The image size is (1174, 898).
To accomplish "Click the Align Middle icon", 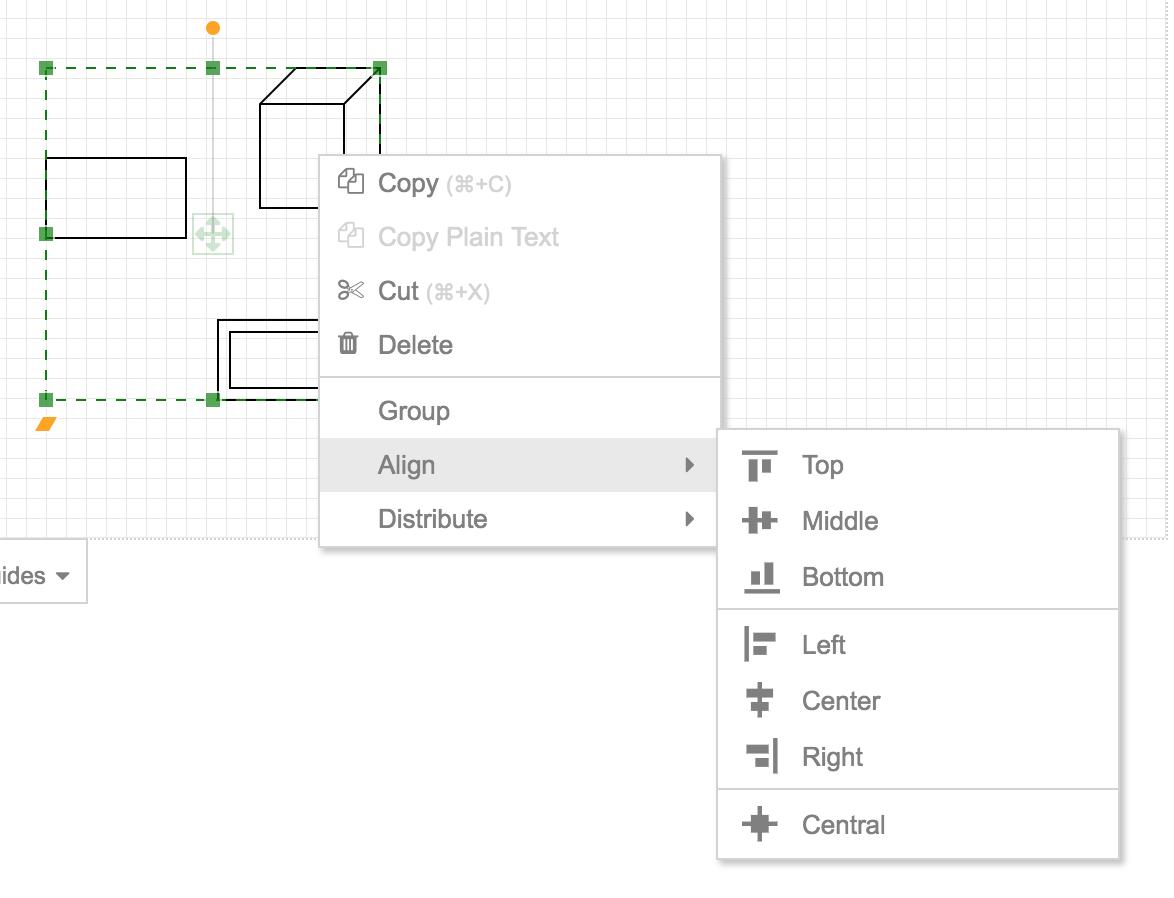I will click(x=760, y=521).
